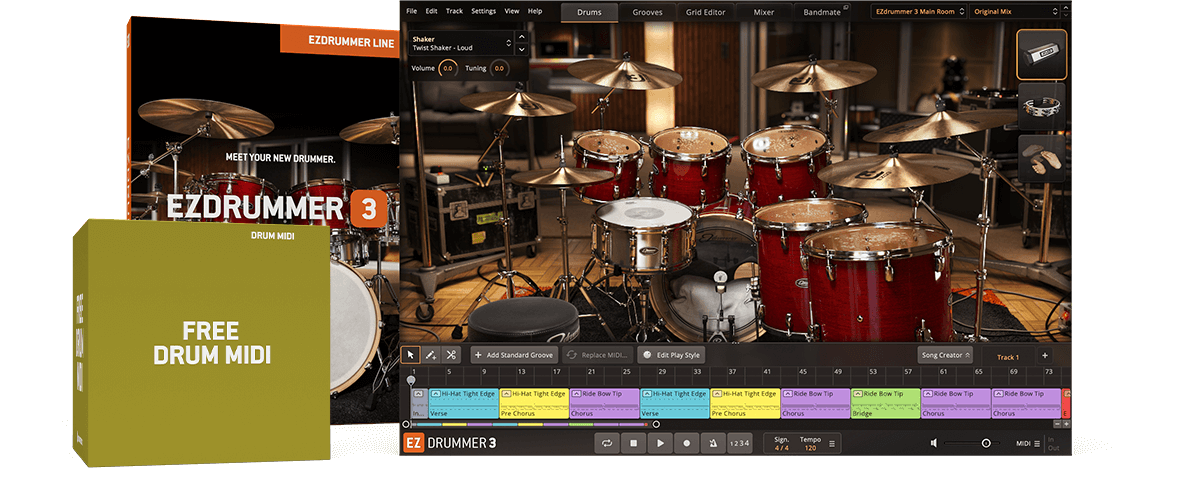
Task: Click the Replace MIDI button
Action: 597,355
